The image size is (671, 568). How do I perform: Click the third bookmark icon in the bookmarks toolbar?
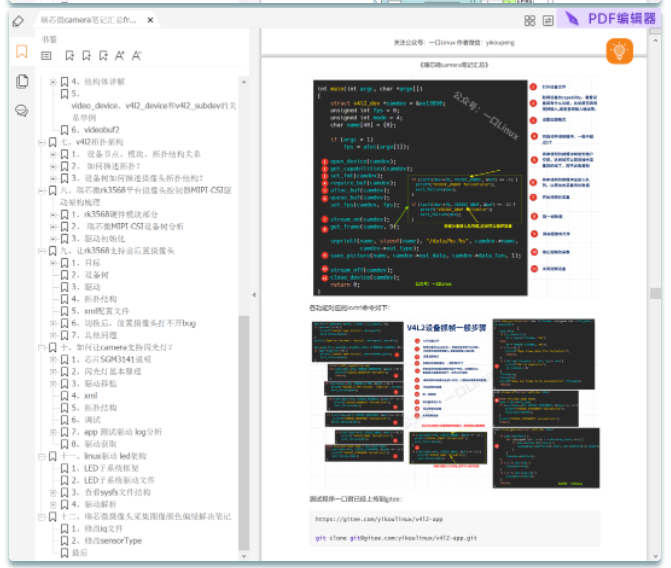[x=103, y=56]
